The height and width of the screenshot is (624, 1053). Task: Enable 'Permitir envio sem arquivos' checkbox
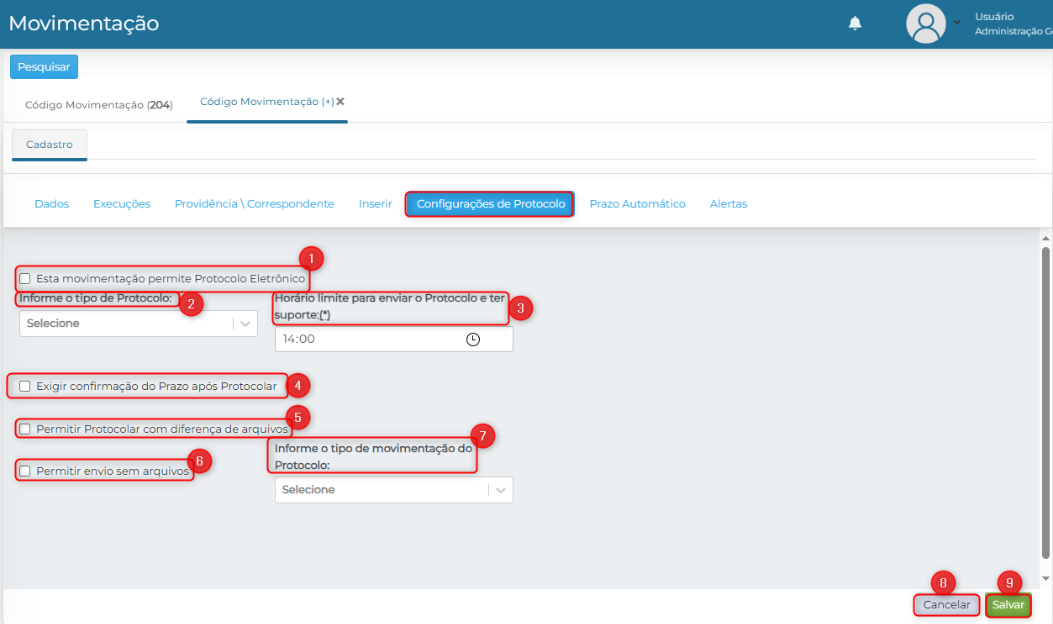coord(25,471)
